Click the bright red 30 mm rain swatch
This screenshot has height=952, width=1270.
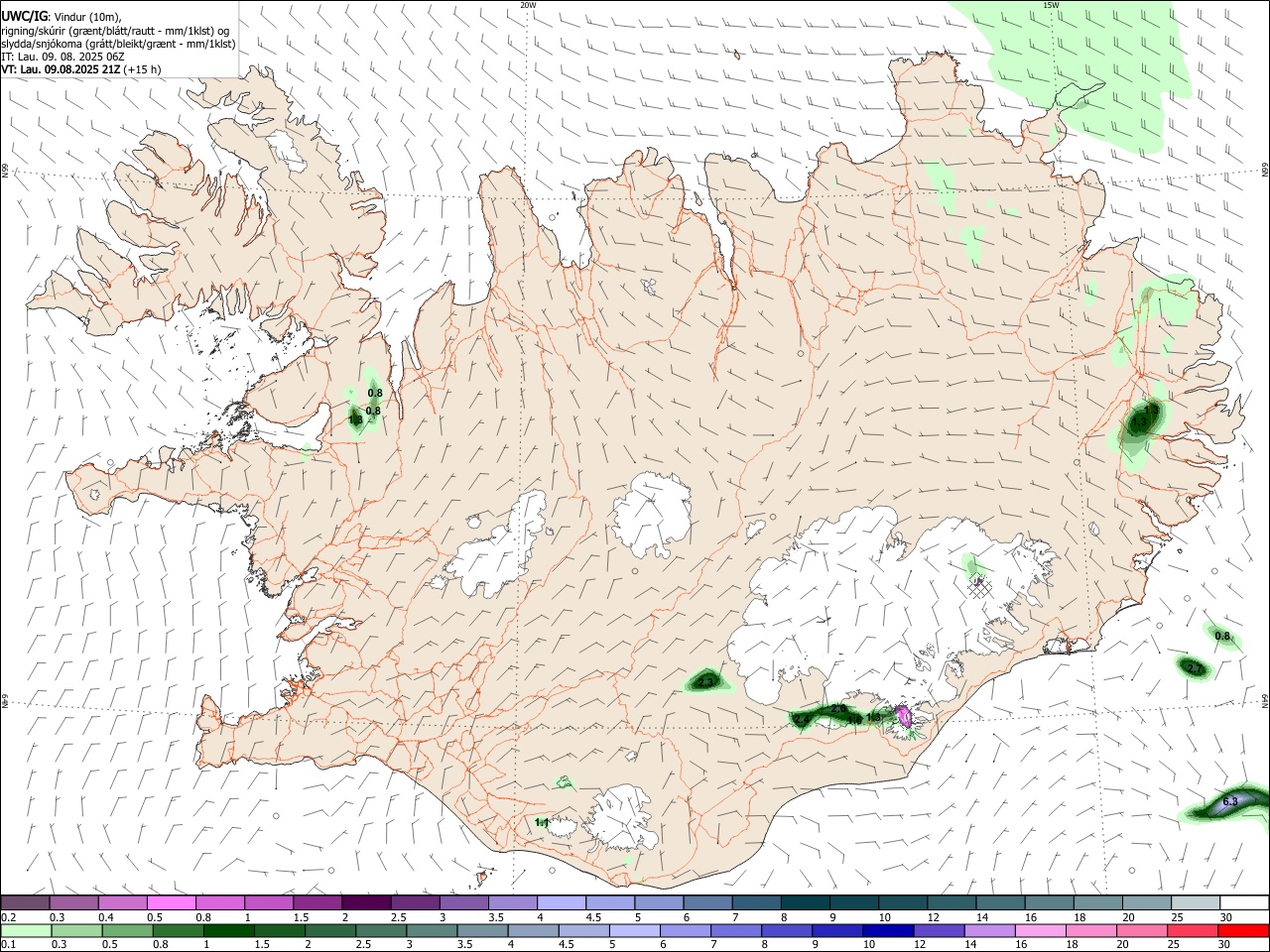point(1243,930)
